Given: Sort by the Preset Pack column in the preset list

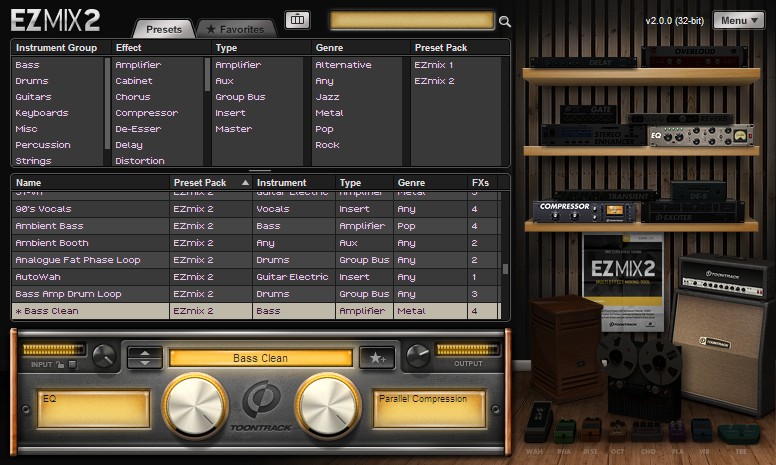Looking at the screenshot, I should pyautogui.click(x=211, y=183).
